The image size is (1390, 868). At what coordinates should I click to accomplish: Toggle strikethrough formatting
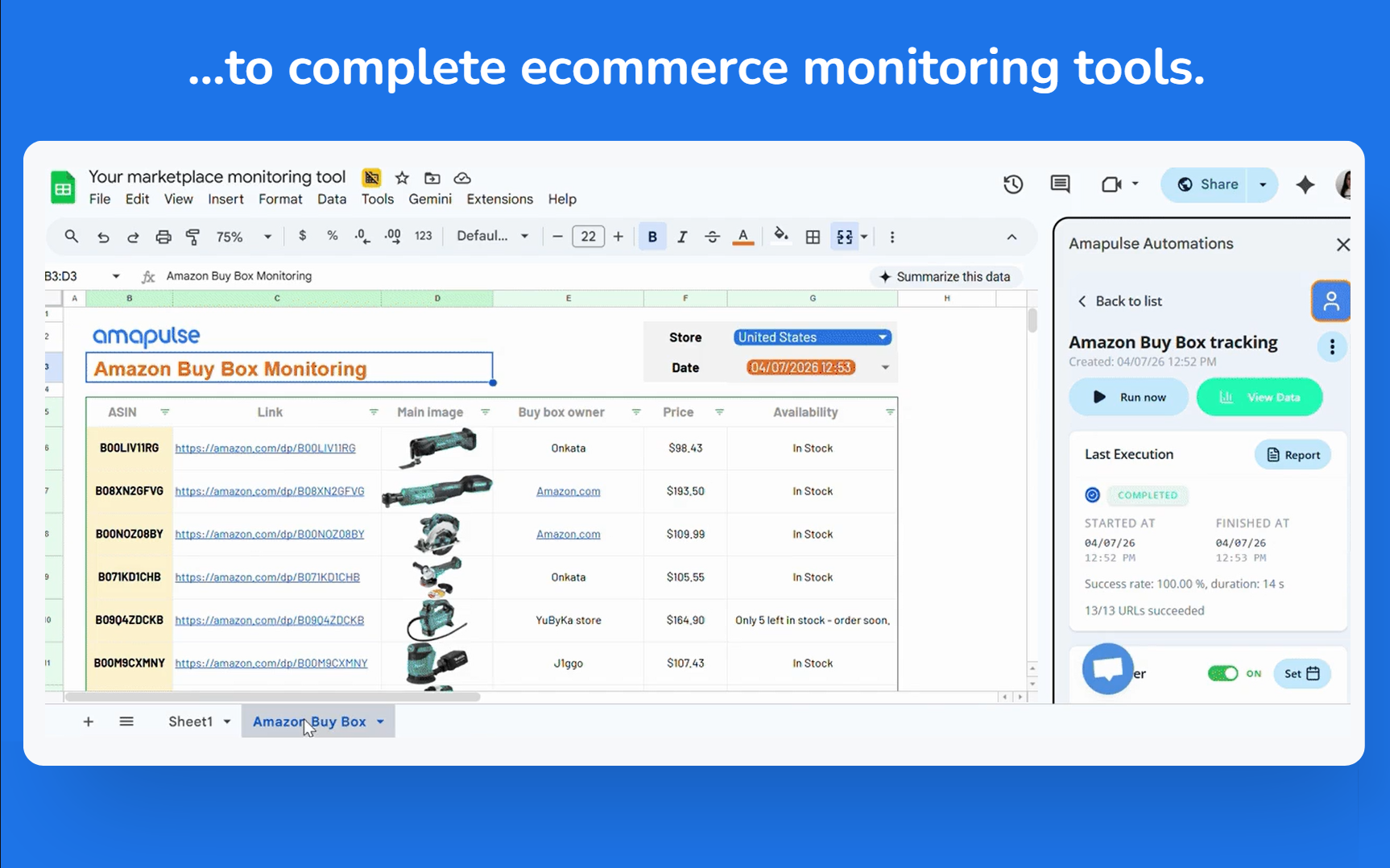click(712, 237)
